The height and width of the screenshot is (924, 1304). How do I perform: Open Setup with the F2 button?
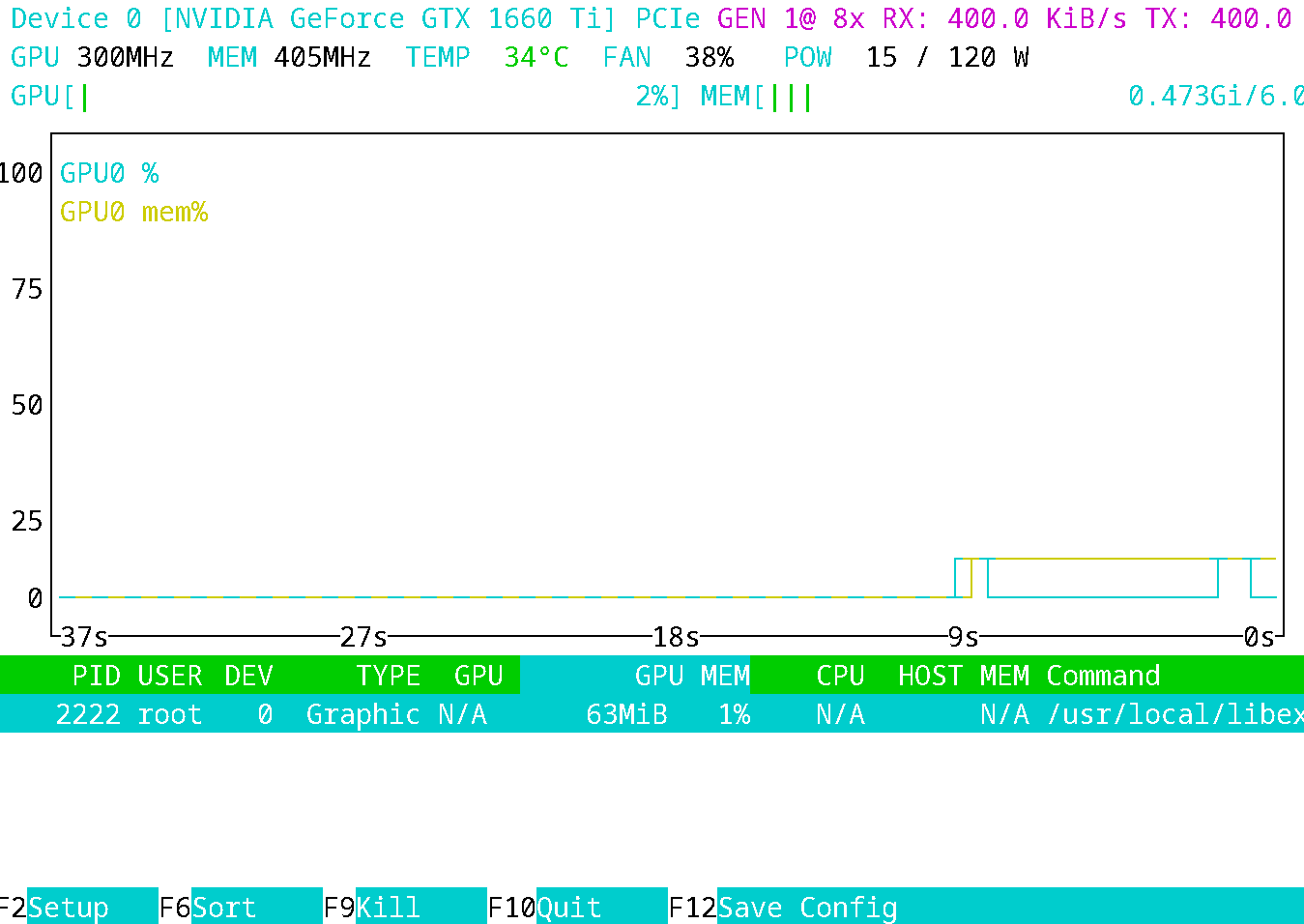[x=68, y=908]
